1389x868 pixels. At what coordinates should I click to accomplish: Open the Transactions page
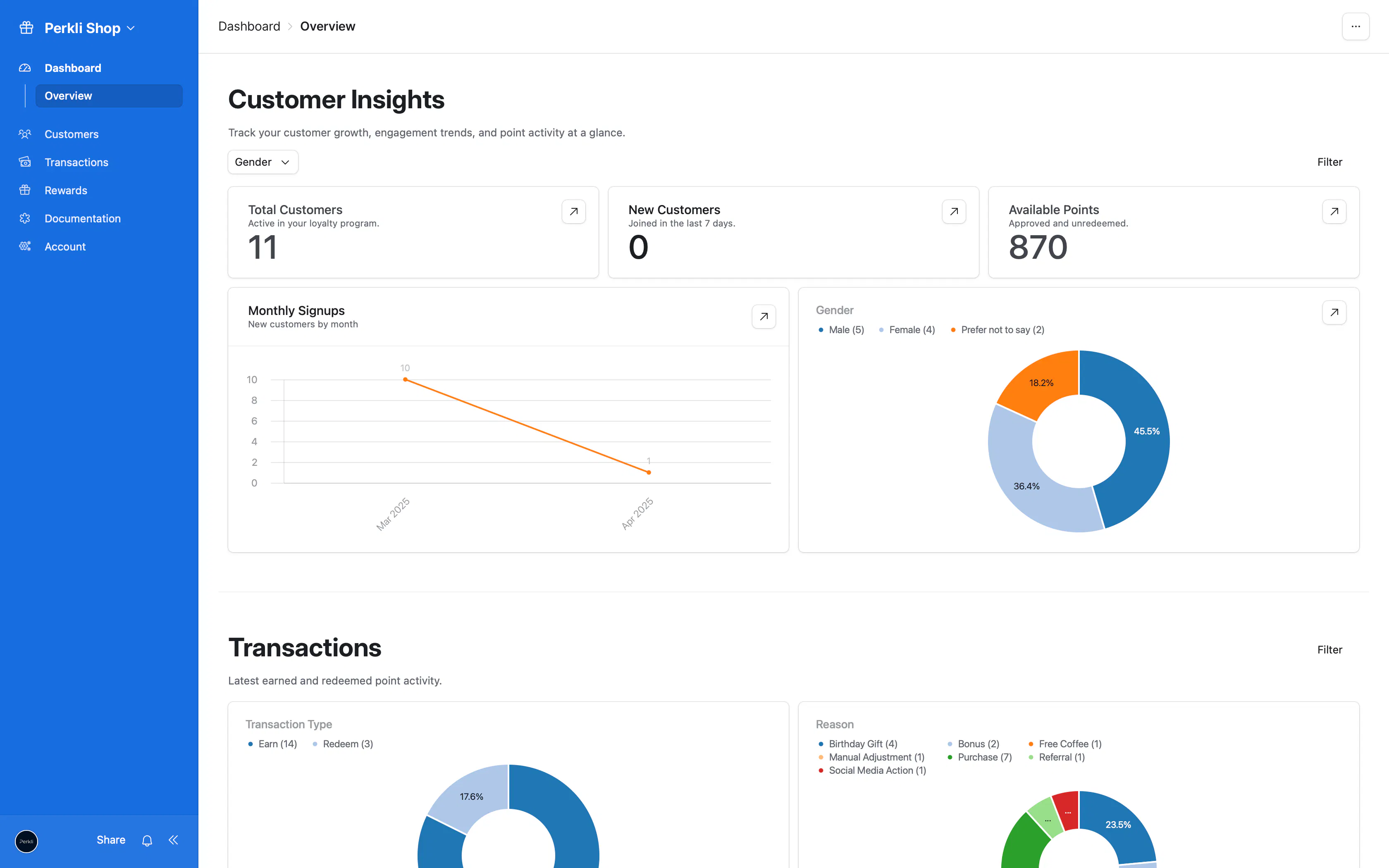(x=76, y=162)
